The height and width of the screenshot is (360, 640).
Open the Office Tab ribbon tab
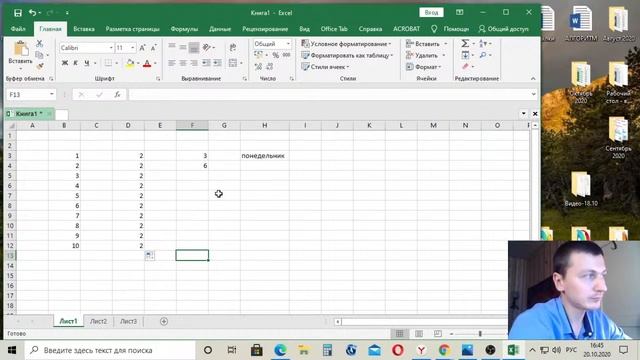pyautogui.click(x=334, y=29)
